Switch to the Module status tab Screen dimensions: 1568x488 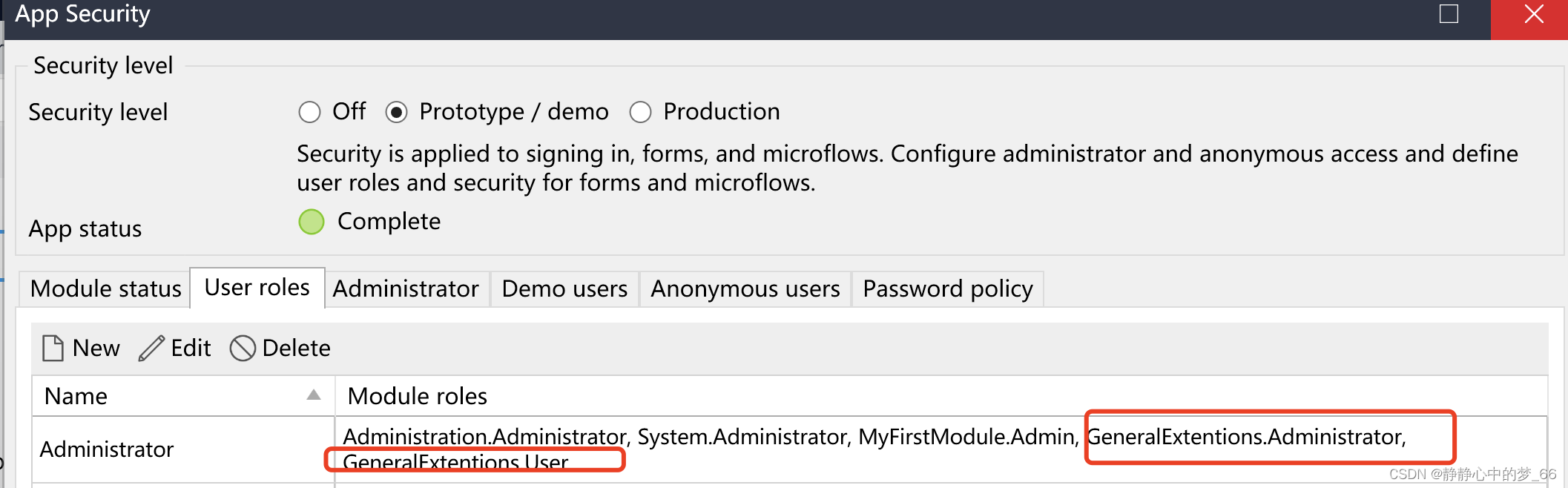point(105,288)
